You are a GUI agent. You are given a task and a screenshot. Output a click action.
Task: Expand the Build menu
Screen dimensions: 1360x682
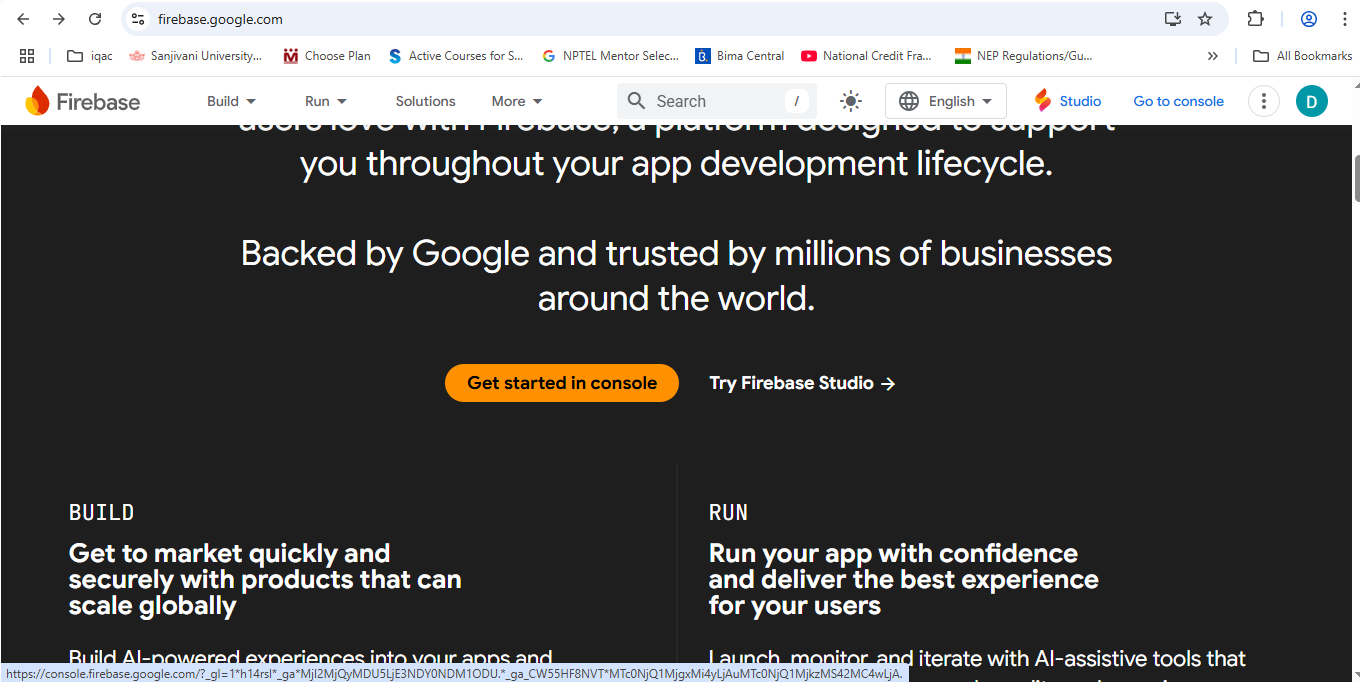click(231, 101)
